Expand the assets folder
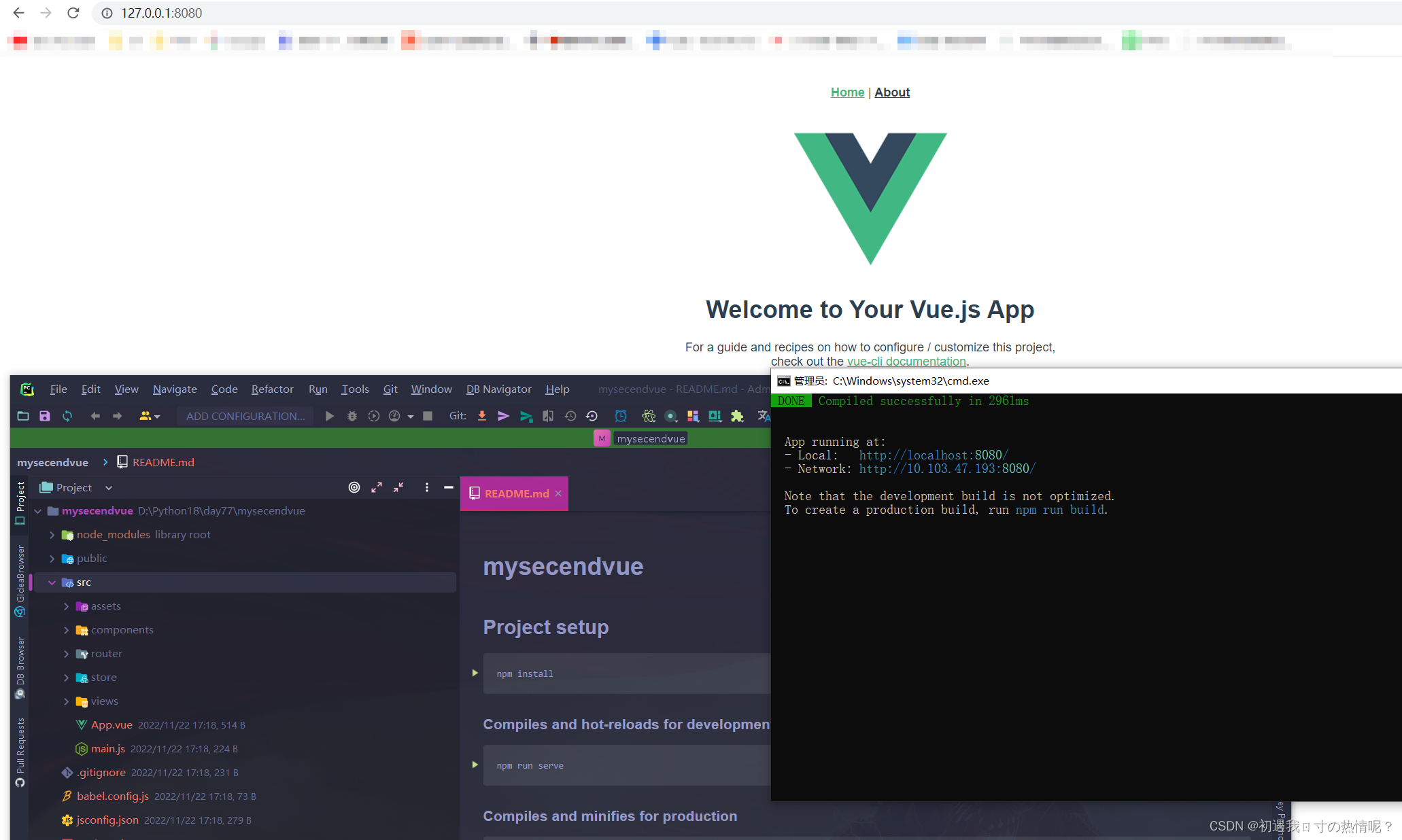The image size is (1402, 840). pos(67,606)
